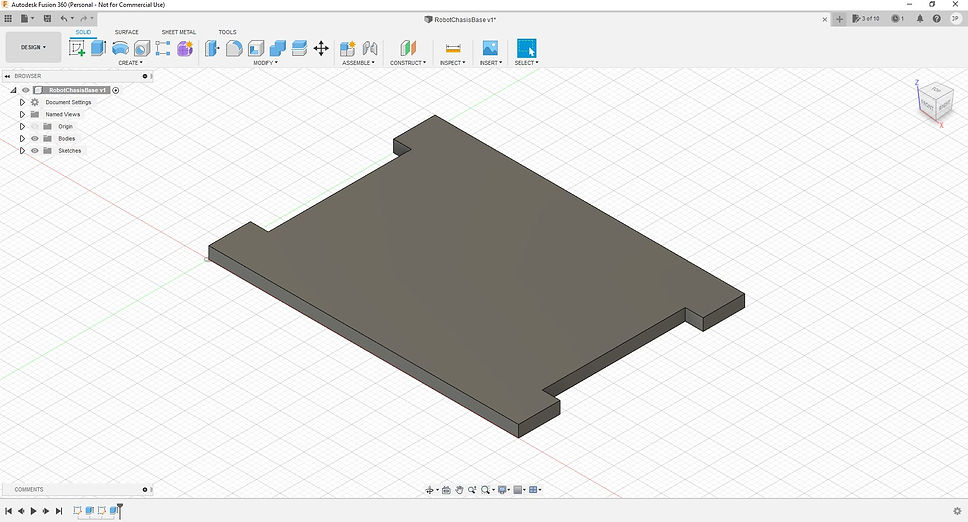The height and width of the screenshot is (522, 968).
Task: Open timeline settings gear at bottom right
Action: [x=958, y=511]
